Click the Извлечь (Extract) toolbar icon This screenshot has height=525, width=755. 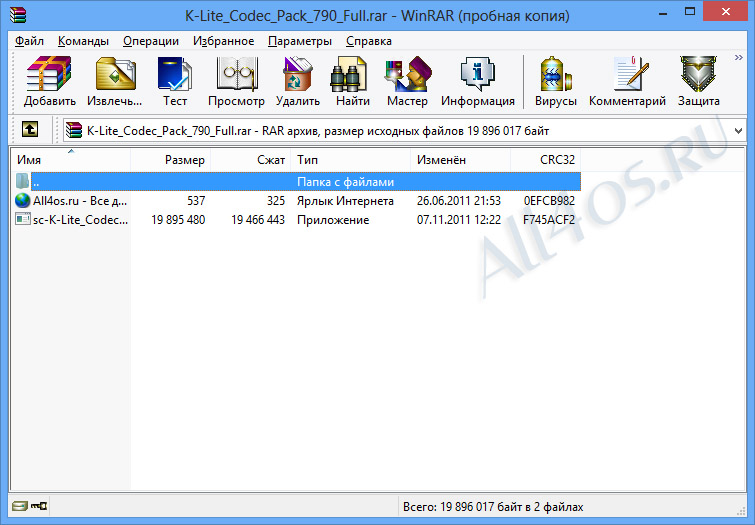click(x=115, y=73)
